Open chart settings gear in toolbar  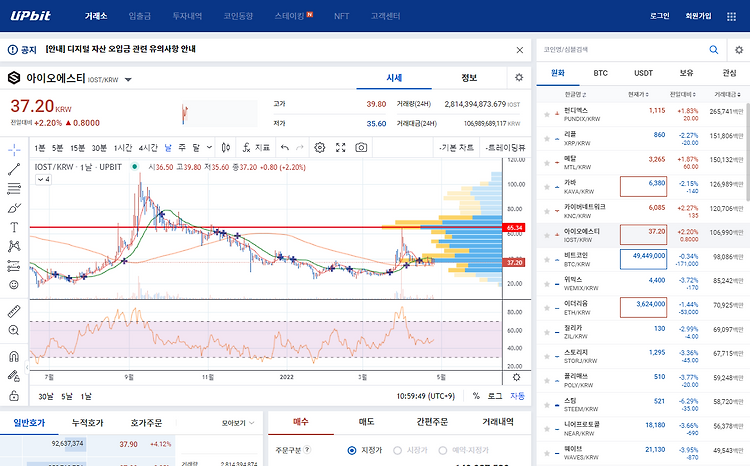pyautogui.click(x=320, y=148)
